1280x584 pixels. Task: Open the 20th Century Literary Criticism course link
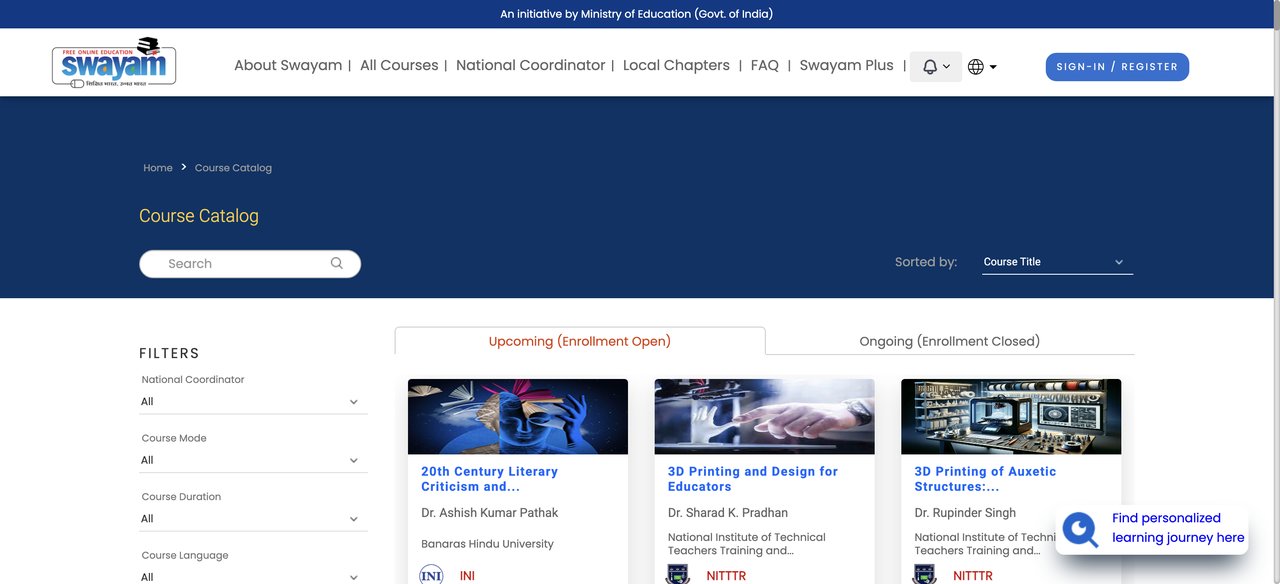click(x=488, y=479)
